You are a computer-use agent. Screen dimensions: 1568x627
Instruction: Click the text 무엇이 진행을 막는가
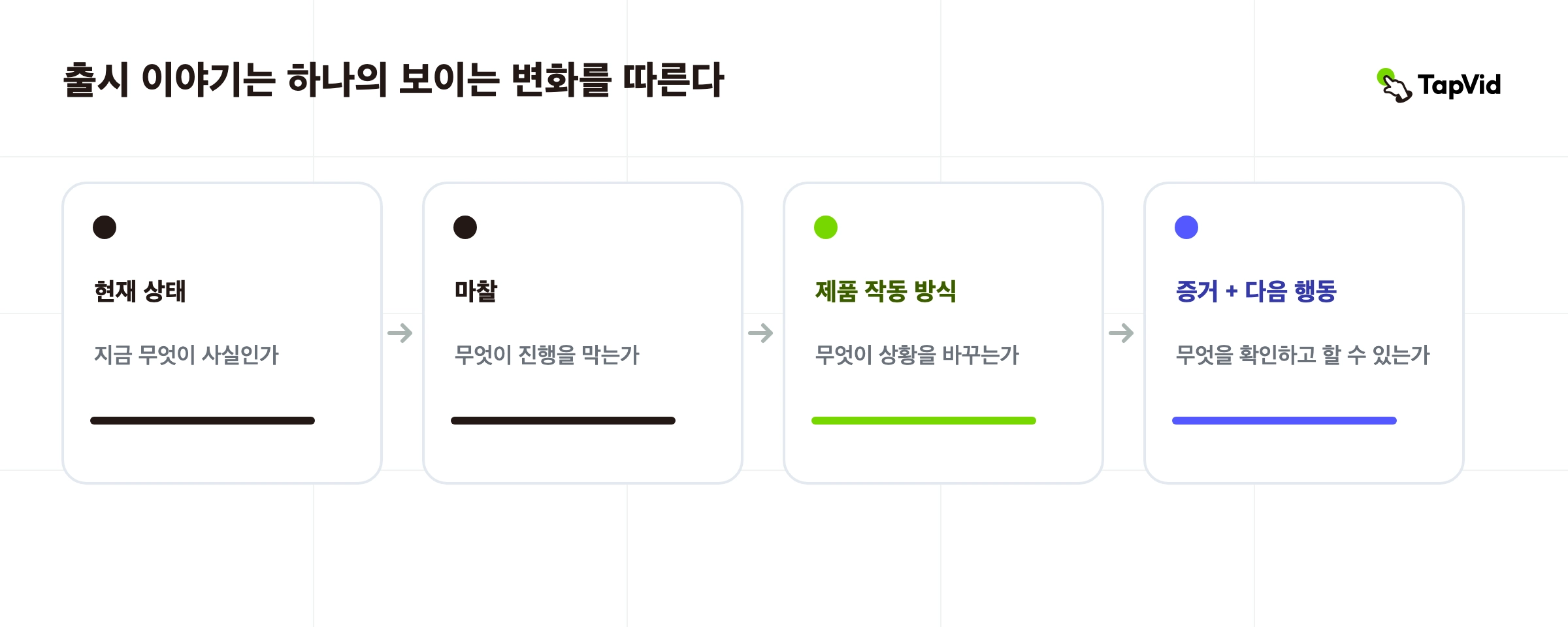547,355
